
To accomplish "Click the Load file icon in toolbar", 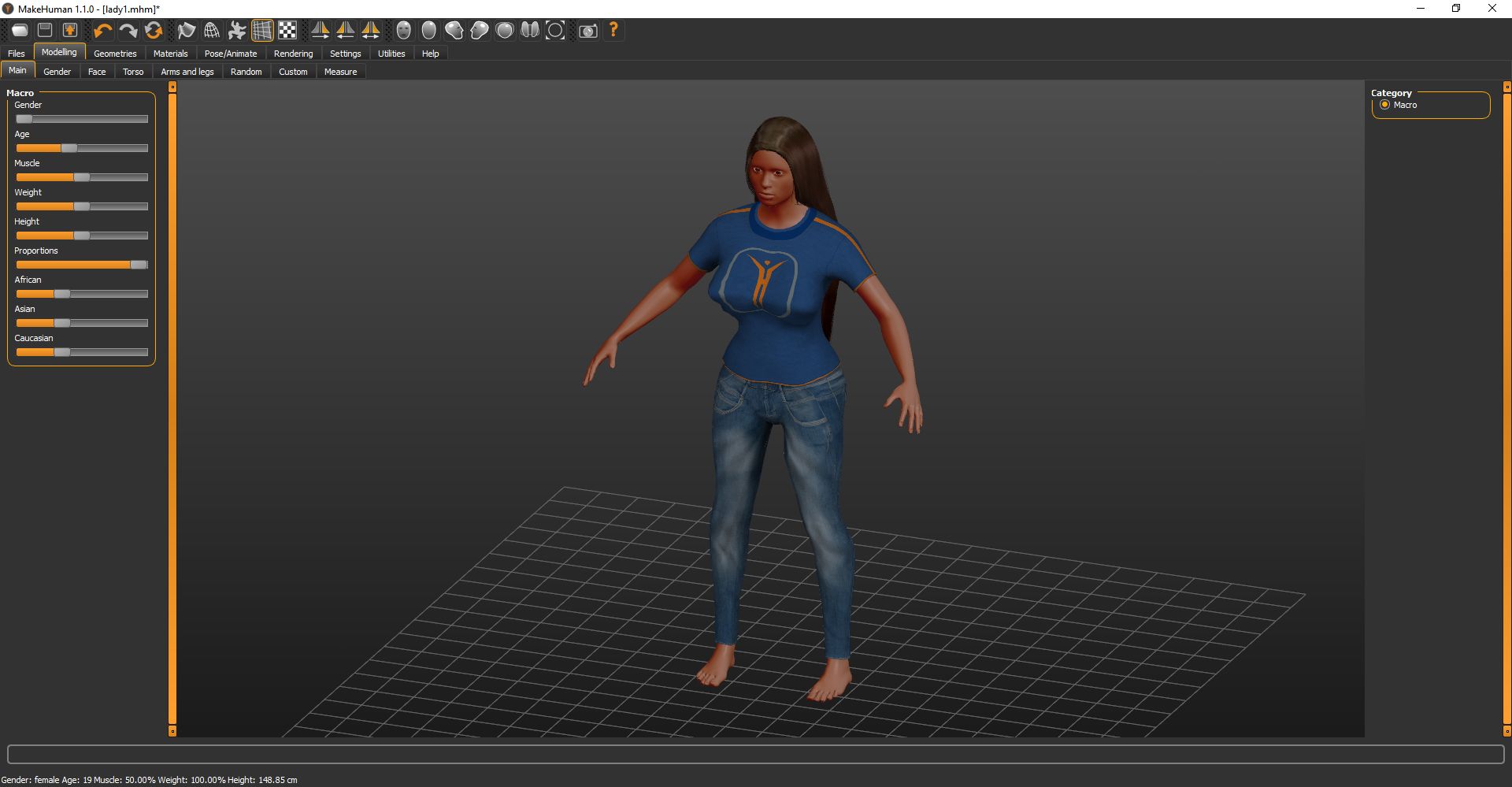I will 20,31.
